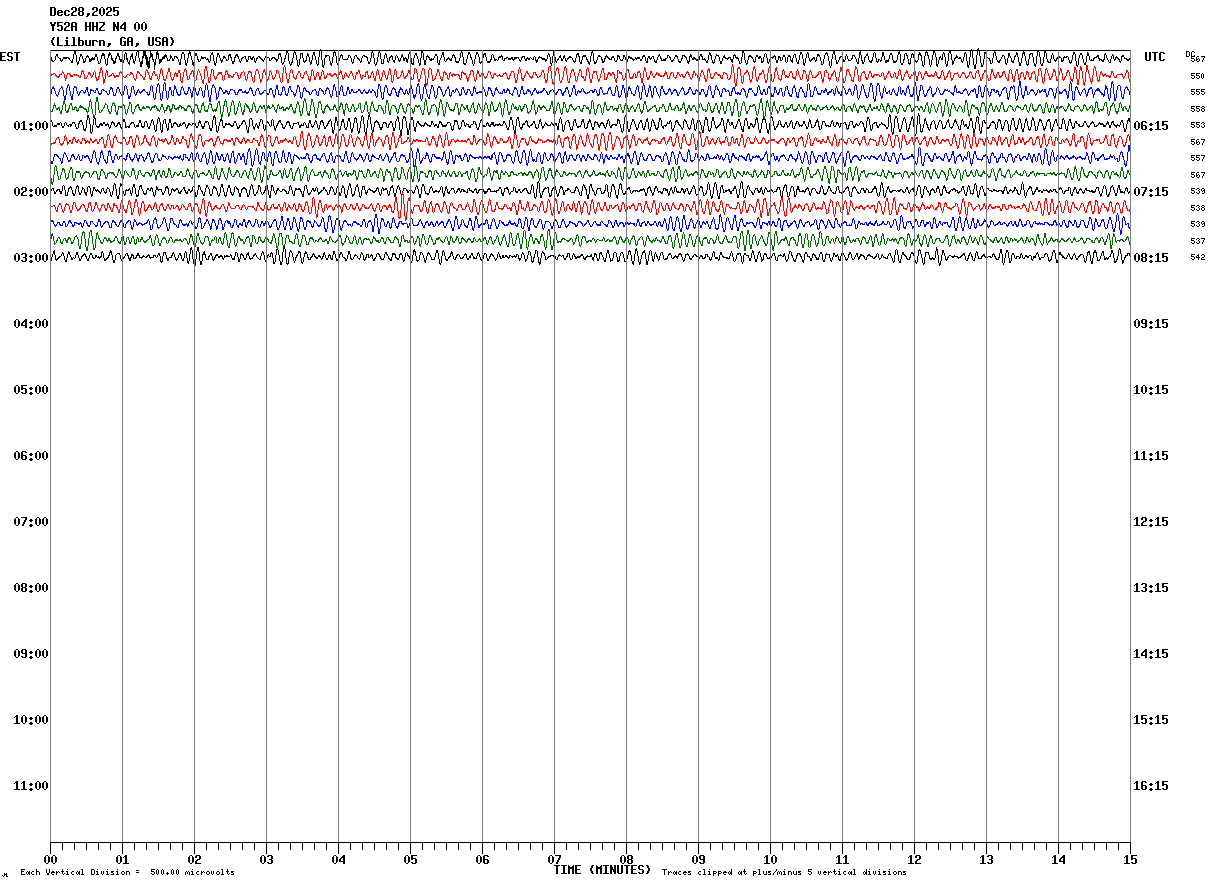The image size is (1210, 886).
Task: Select the 03:00 EST time label
Action: point(31,258)
